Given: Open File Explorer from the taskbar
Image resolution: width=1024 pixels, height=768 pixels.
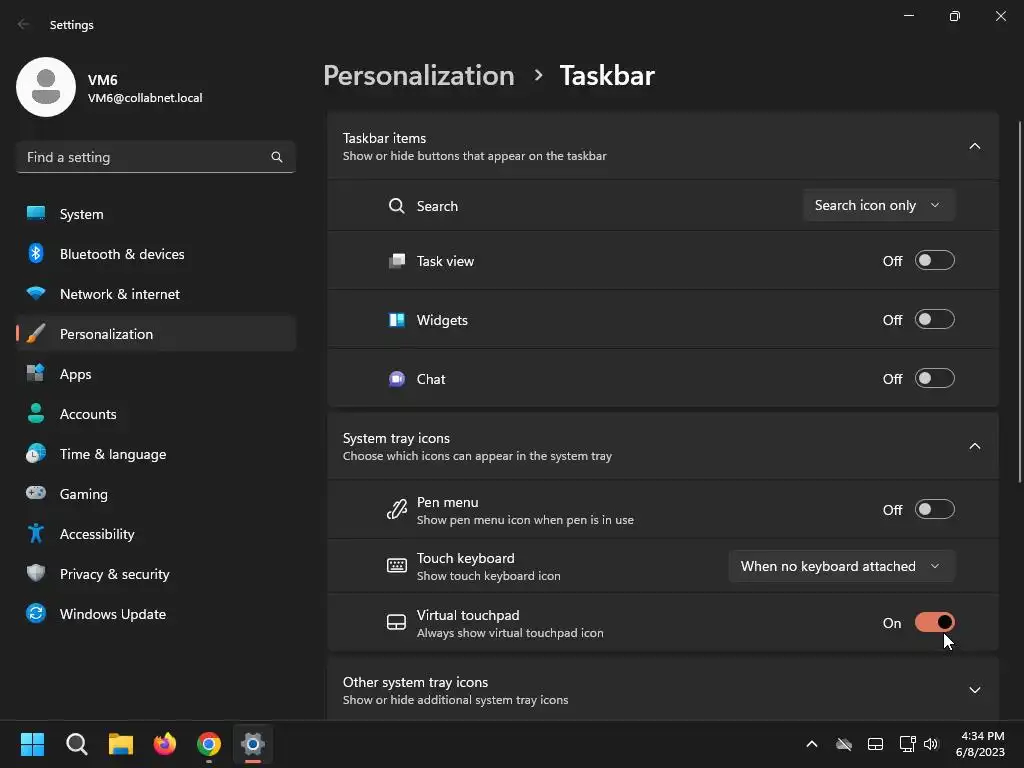Looking at the screenshot, I should pos(121,744).
